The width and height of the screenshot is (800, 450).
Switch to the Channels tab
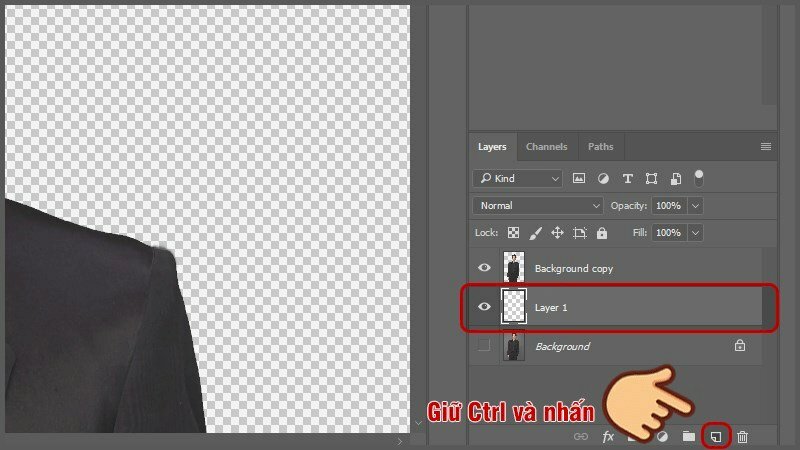[546, 147]
